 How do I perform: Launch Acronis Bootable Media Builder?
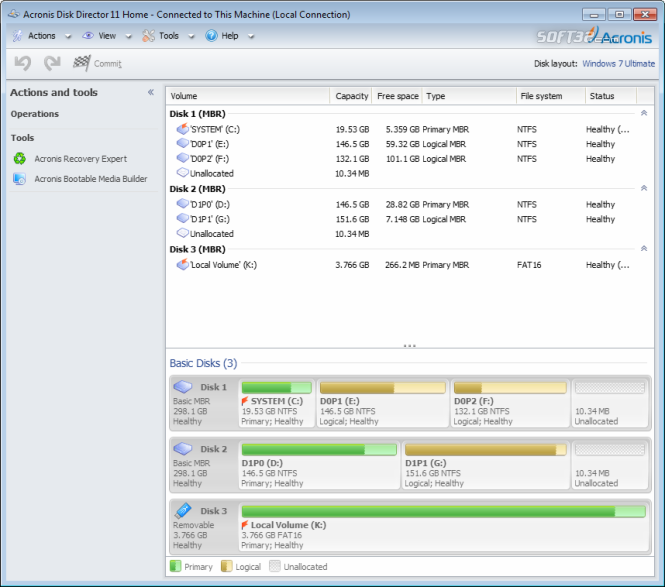point(91,179)
